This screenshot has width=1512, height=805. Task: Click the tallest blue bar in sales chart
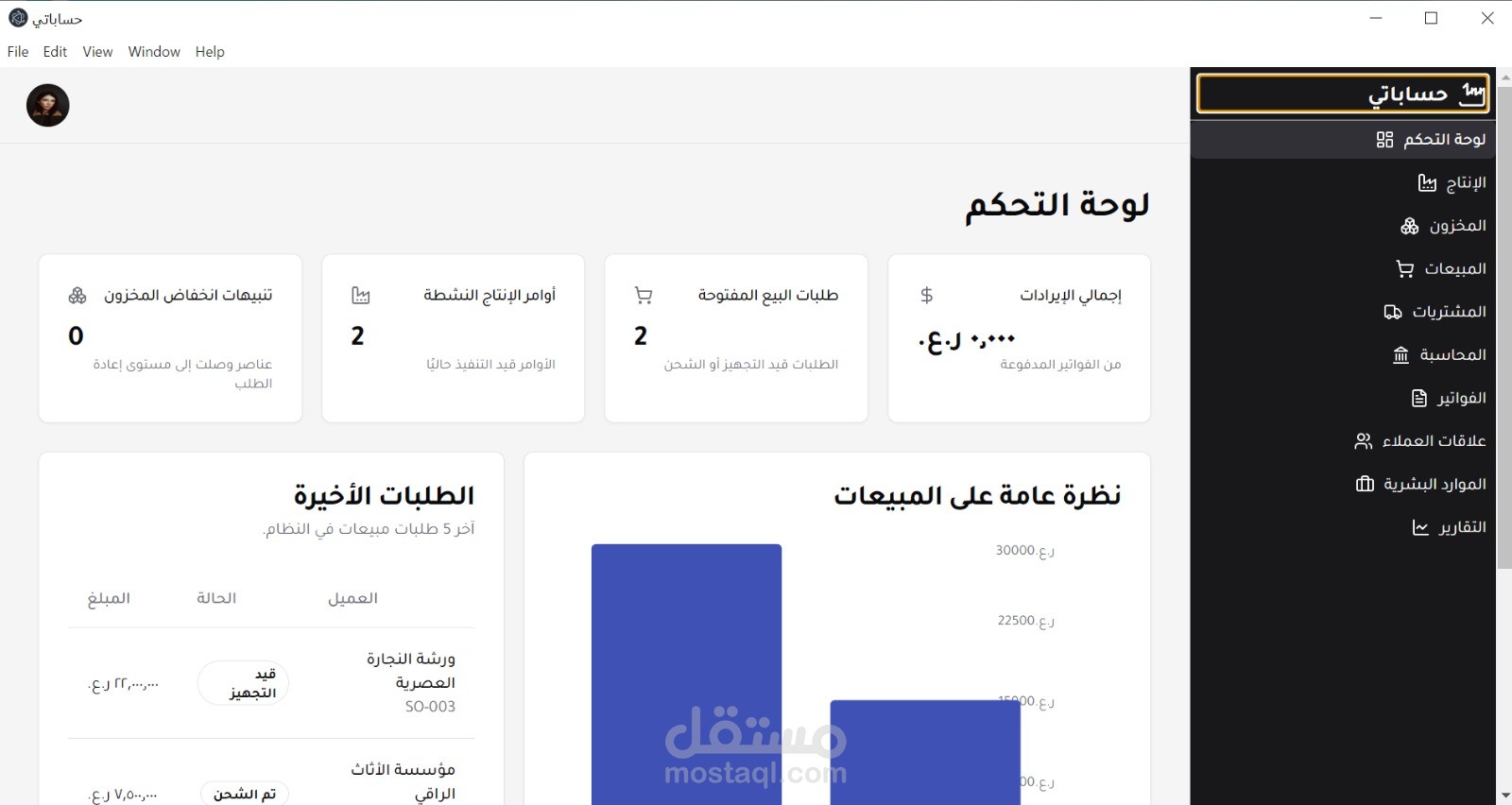(x=686, y=675)
